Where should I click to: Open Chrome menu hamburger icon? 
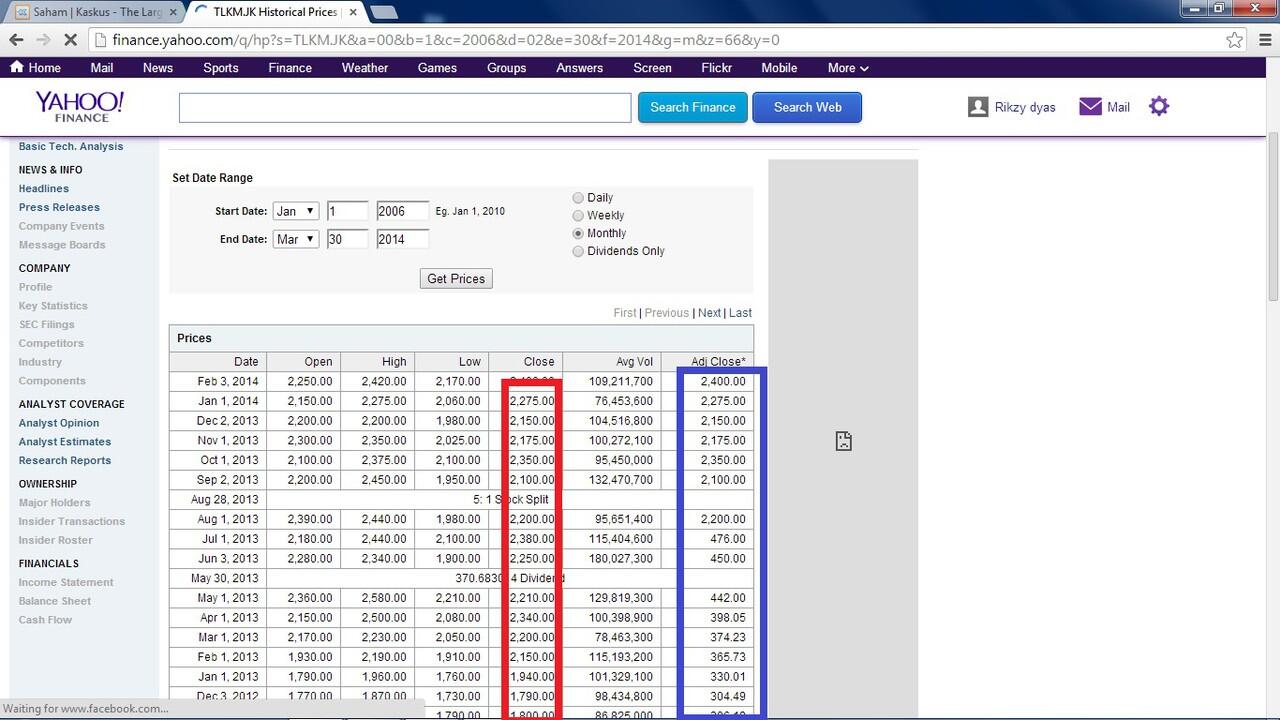coord(1265,40)
